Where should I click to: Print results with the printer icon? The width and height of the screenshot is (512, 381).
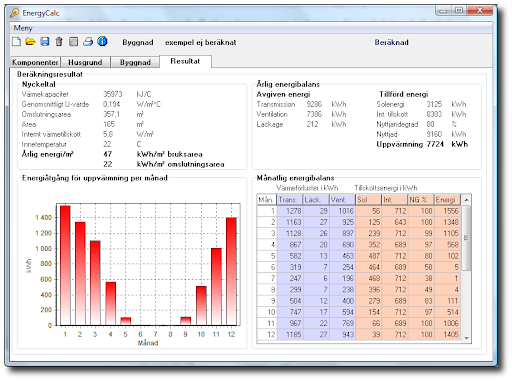(88, 42)
